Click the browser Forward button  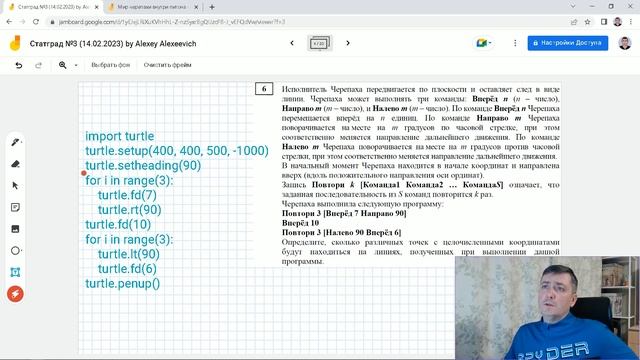22,22
